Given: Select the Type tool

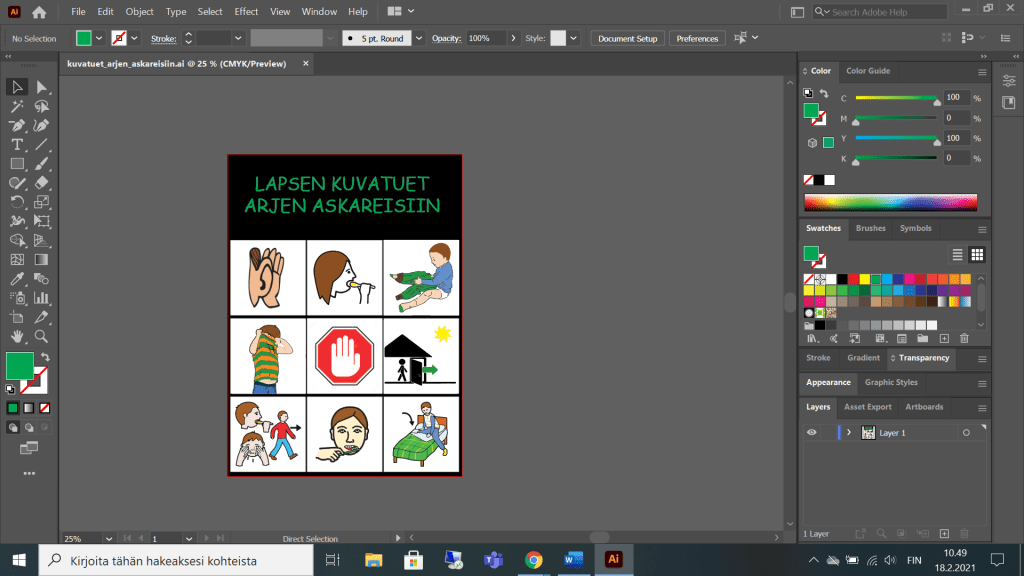Looking at the screenshot, I should [x=17, y=145].
